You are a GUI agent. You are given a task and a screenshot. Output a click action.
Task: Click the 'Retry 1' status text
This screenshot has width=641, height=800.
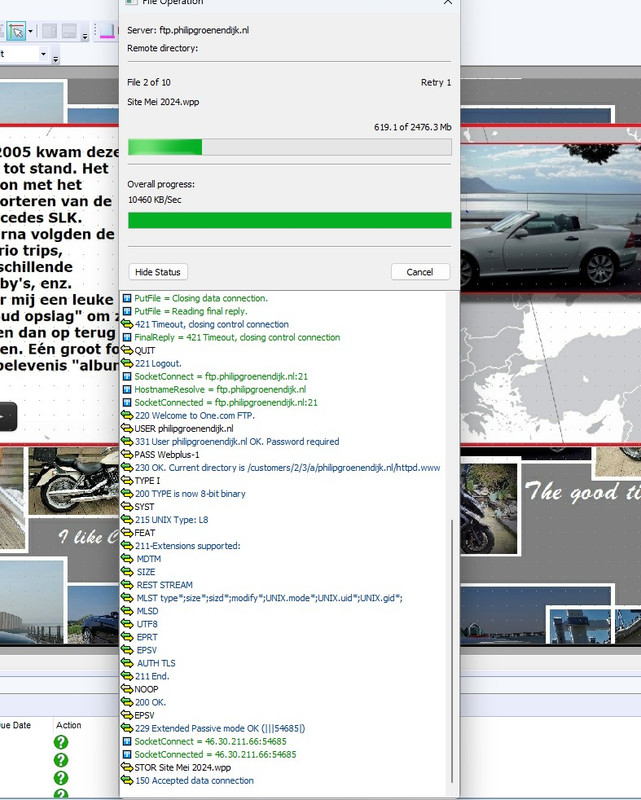click(436, 82)
